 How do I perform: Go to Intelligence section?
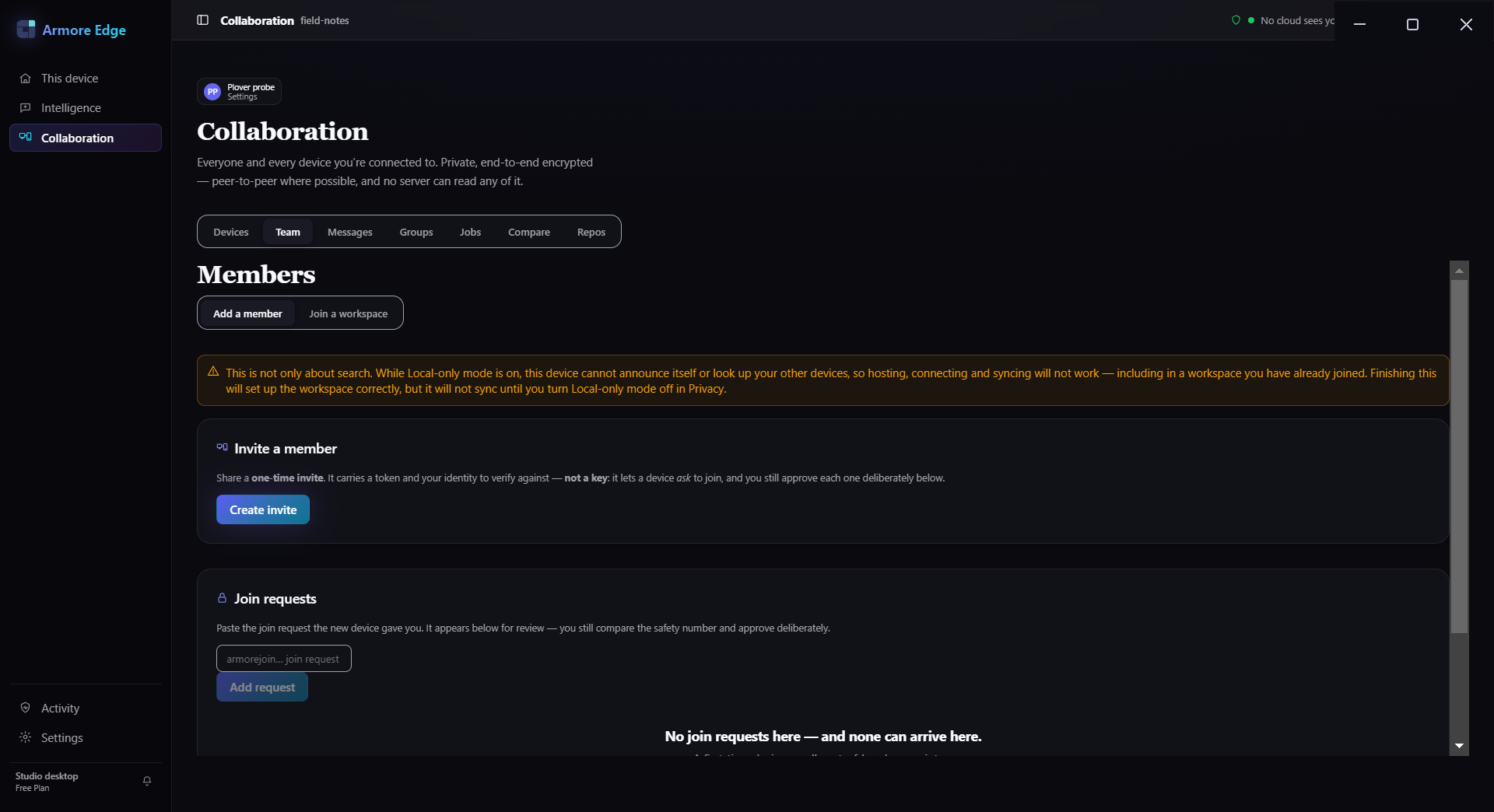(86, 108)
